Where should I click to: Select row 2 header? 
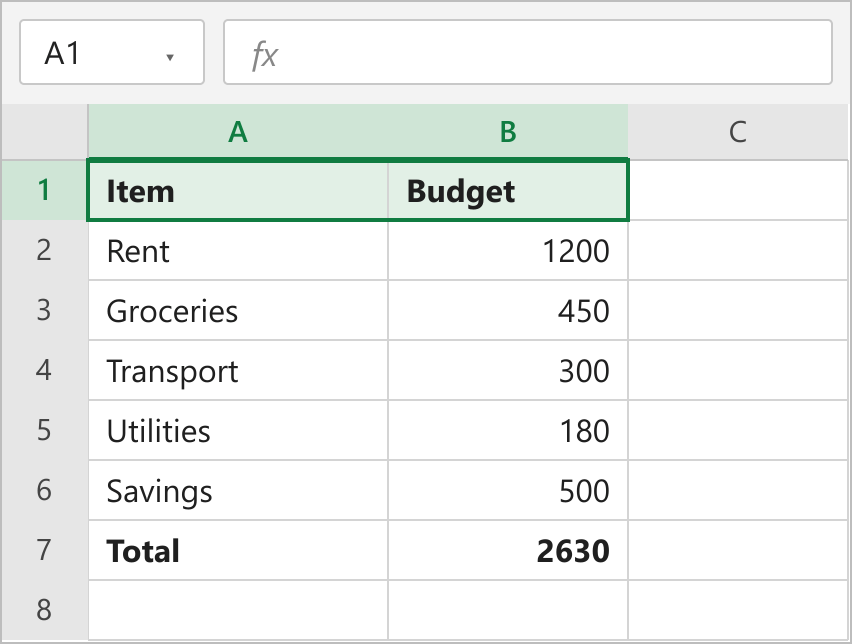pos(45,250)
